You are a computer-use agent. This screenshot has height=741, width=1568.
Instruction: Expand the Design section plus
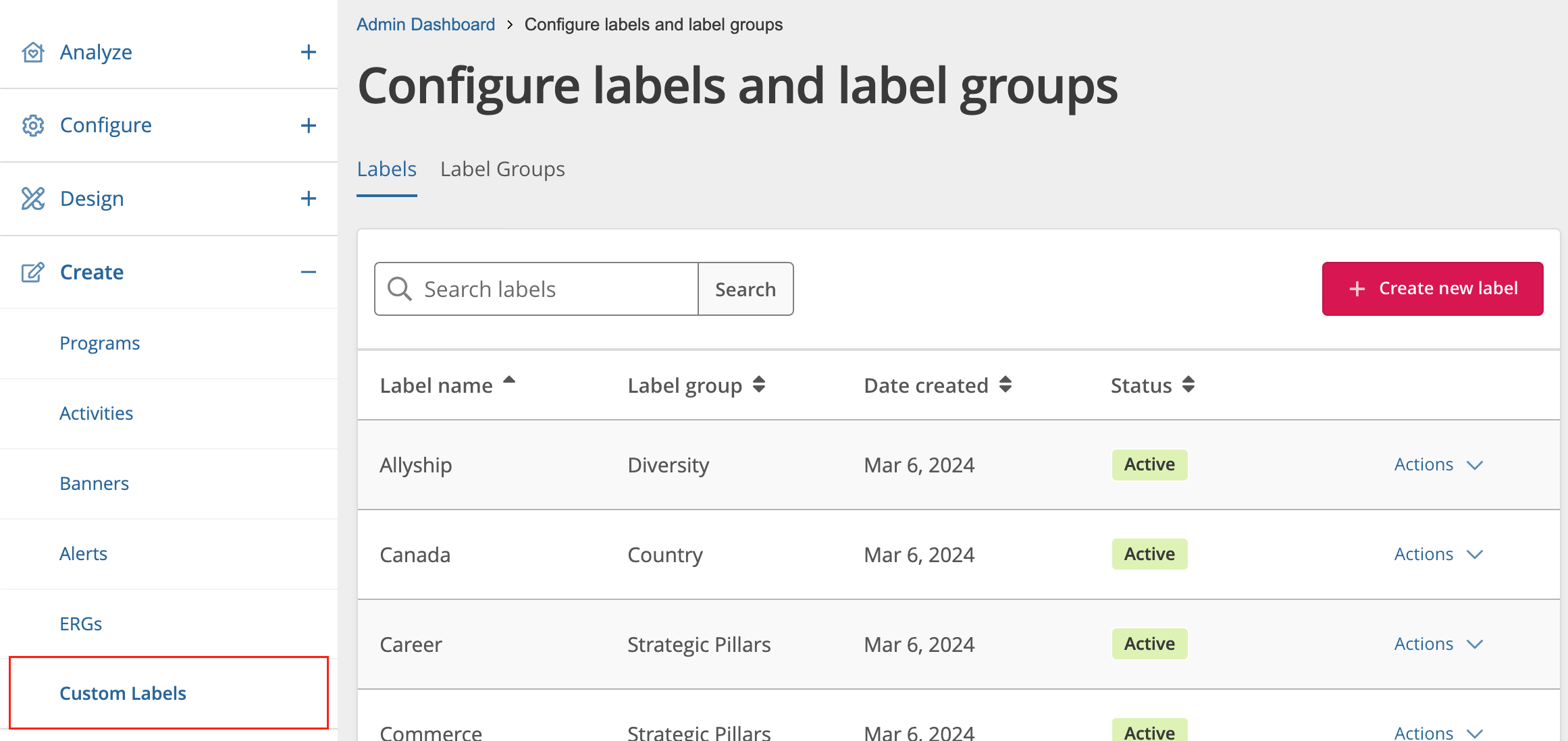pos(309,198)
